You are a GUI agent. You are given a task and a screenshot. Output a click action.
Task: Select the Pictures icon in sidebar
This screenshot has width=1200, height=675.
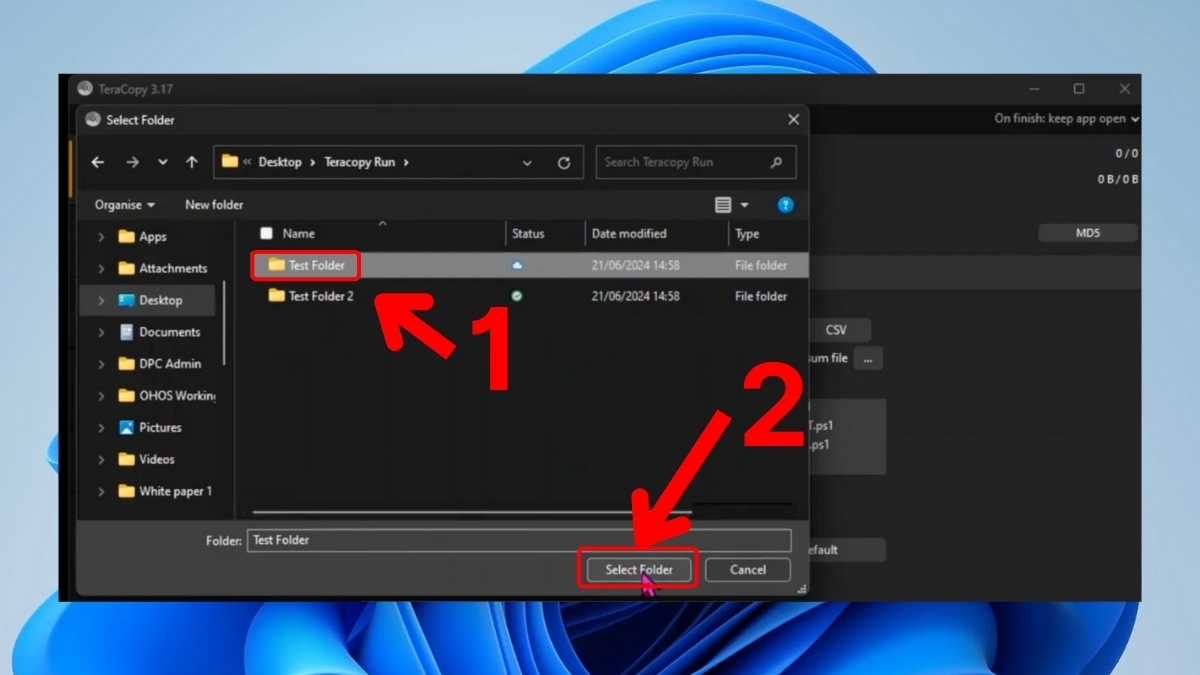(126, 427)
